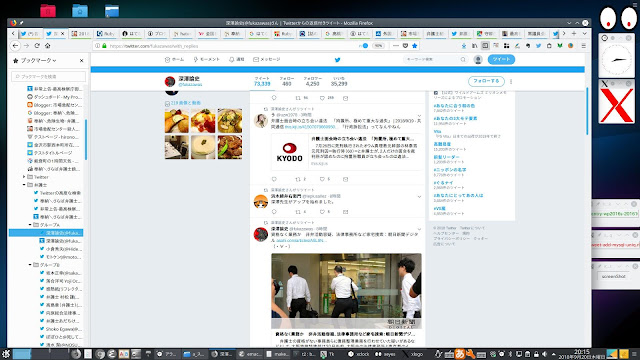The width and height of the screenshot is (640, 360).
Task: Open the pink folder desktop icon
Action: (48, 10)
